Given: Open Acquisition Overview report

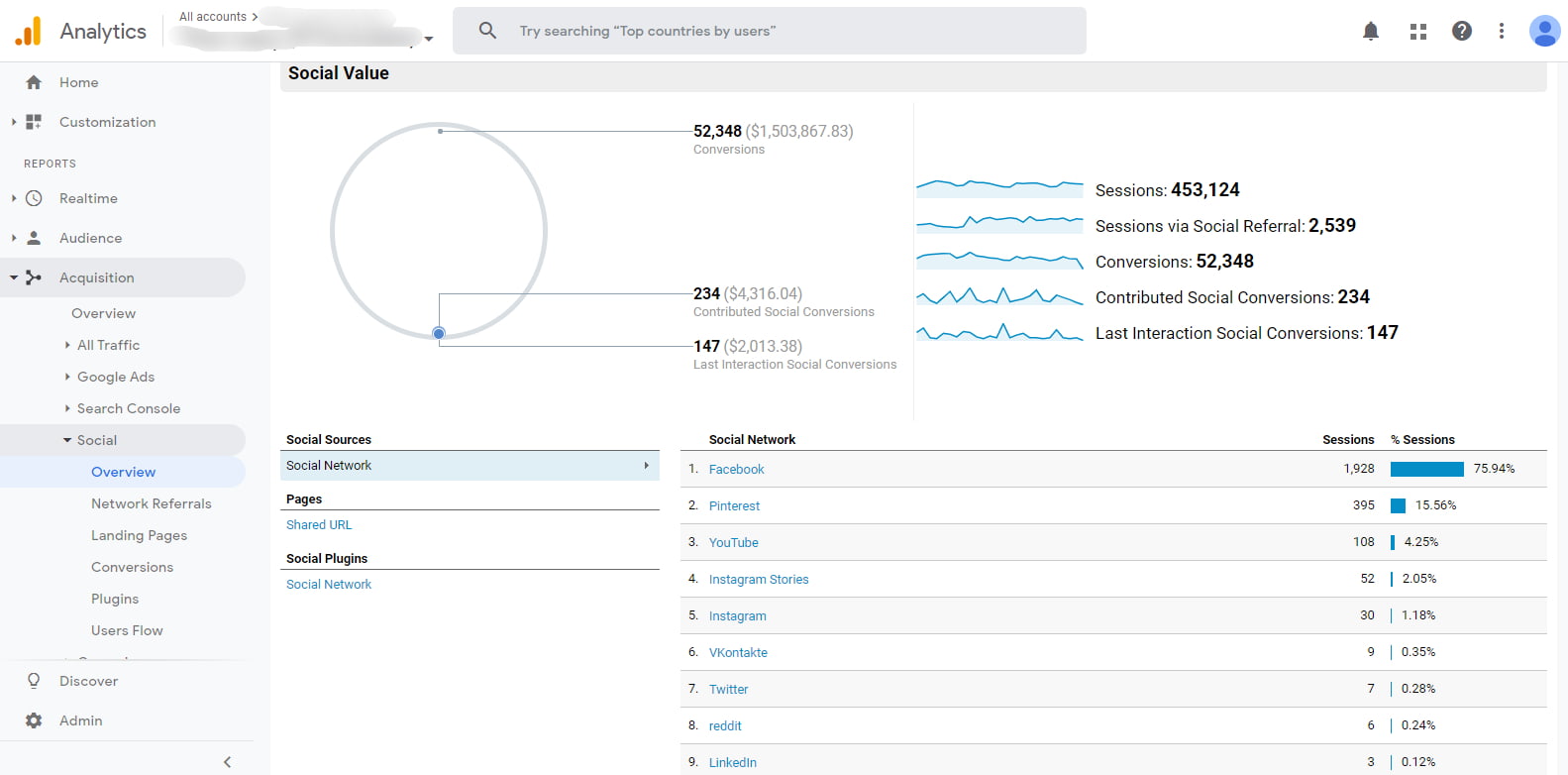Looking at the screenshot, I should [x=104, y=313].
